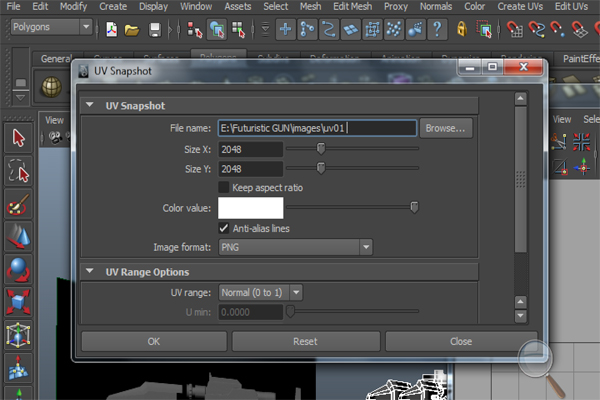Collapse the UV Snapshot section

click(x=90, y=105)
